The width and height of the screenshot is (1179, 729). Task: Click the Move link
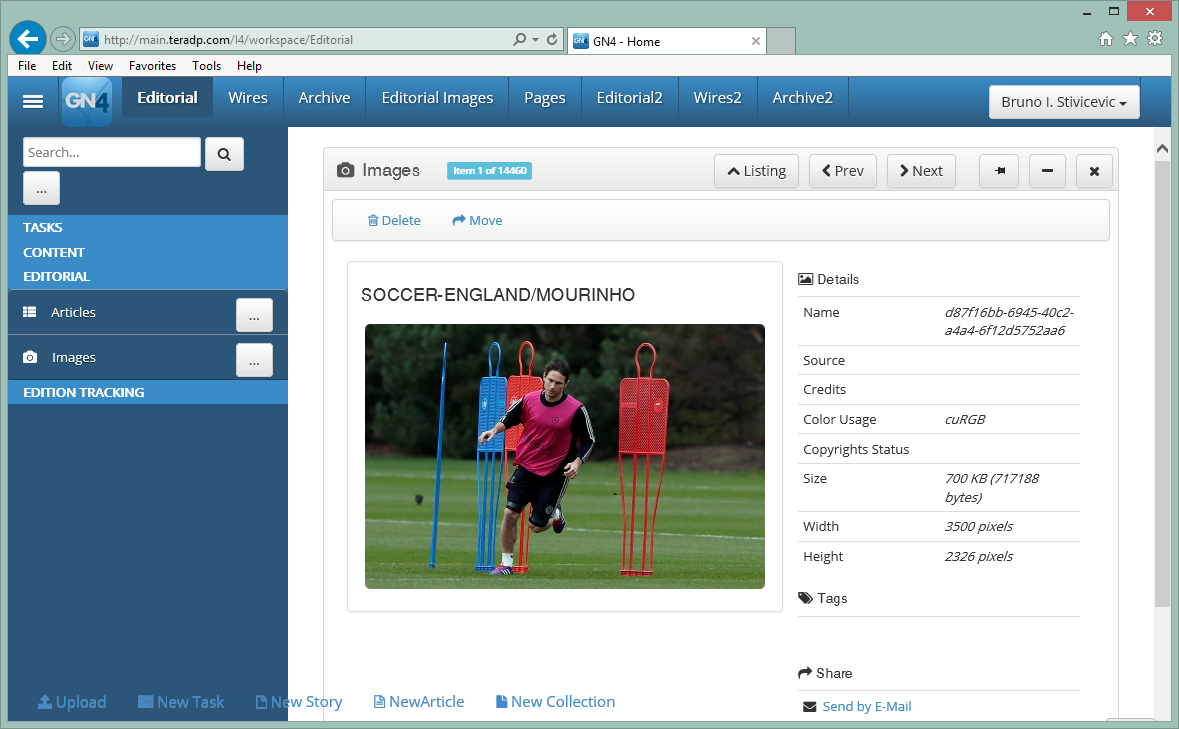tap(477, 220)
